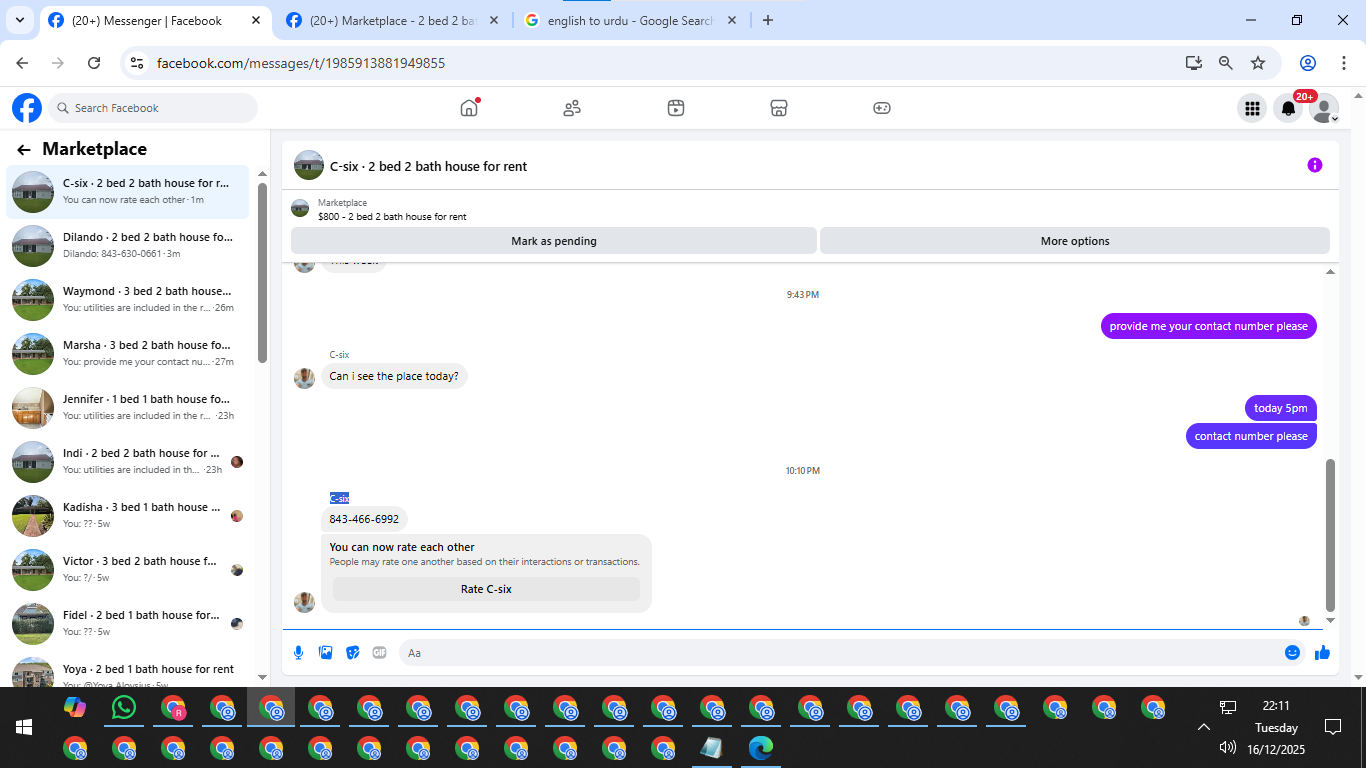Viewport: 1366px width, 768px height.
Task: Go to the Home feed icon
Action: coord(469,108)
